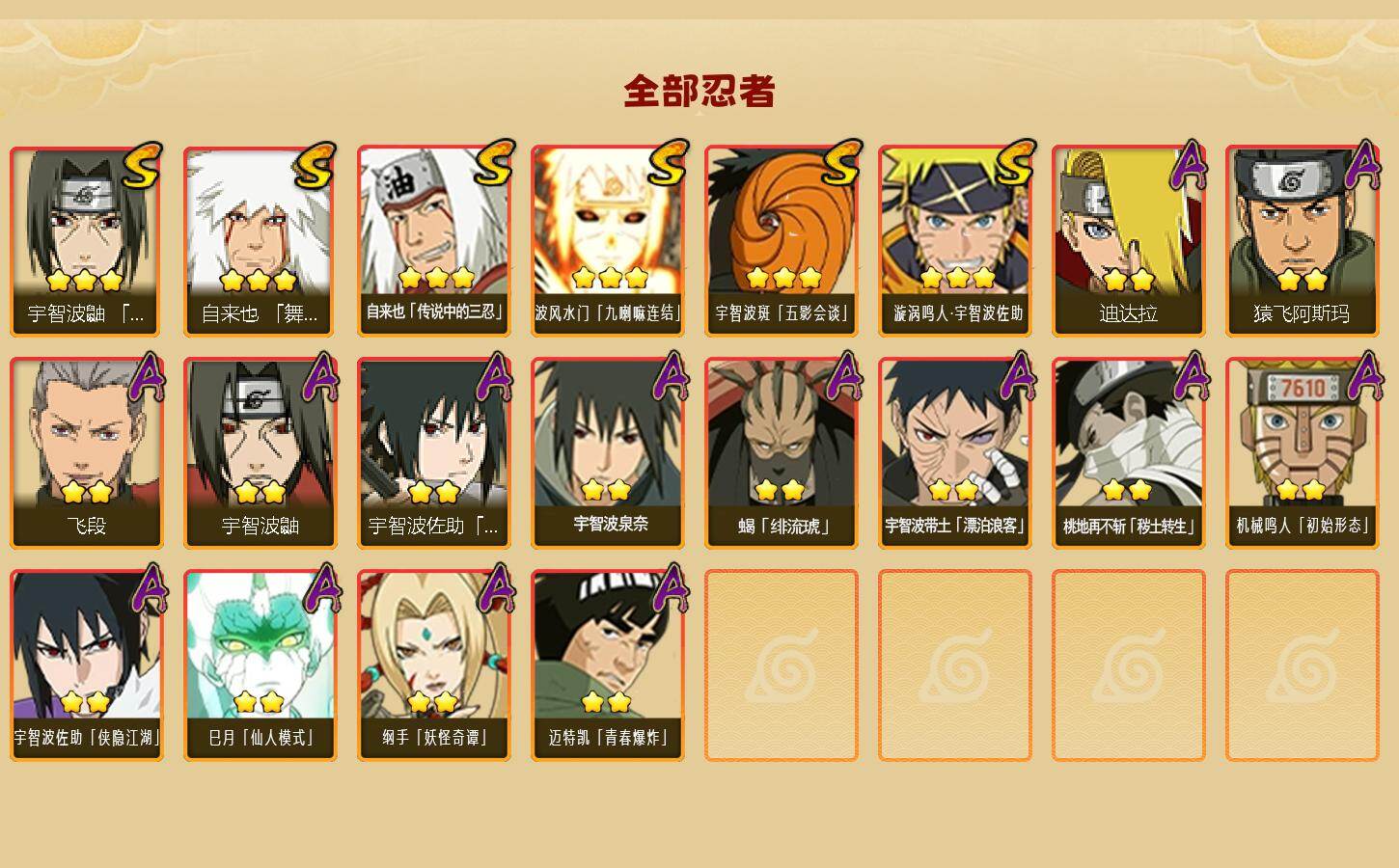Open the 机械鸣人「初始形态」 card
Screen dimensions: 1399x868
point(1302,453)
